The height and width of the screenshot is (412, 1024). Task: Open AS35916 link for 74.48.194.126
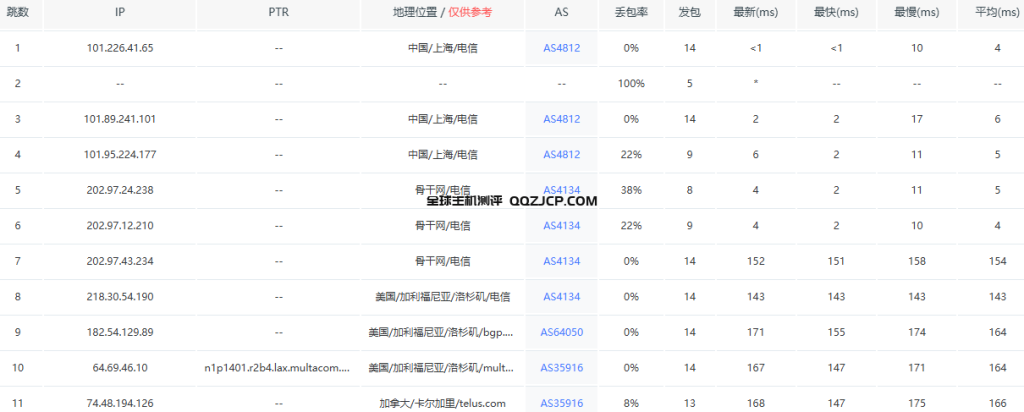point(562,404)
